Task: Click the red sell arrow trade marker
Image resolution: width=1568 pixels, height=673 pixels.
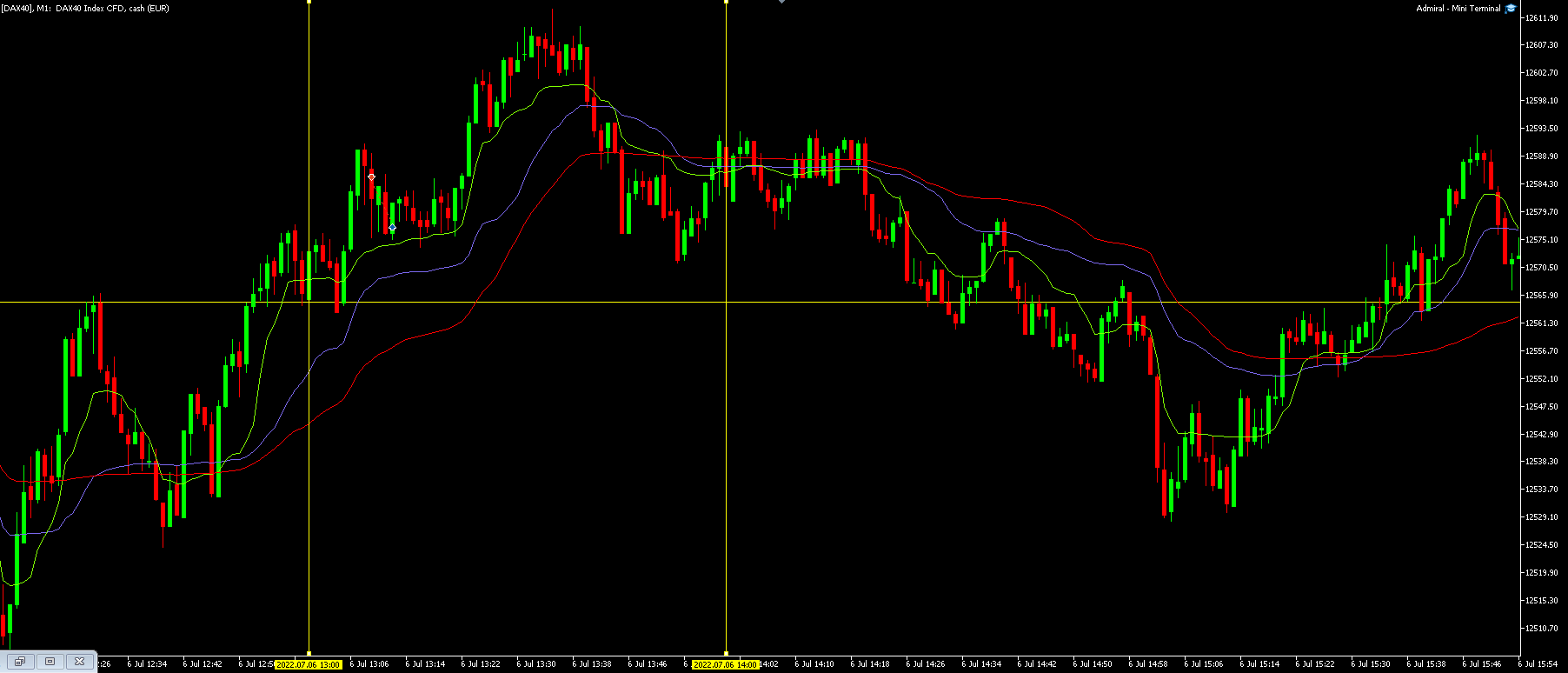Action: click(372, 177)
